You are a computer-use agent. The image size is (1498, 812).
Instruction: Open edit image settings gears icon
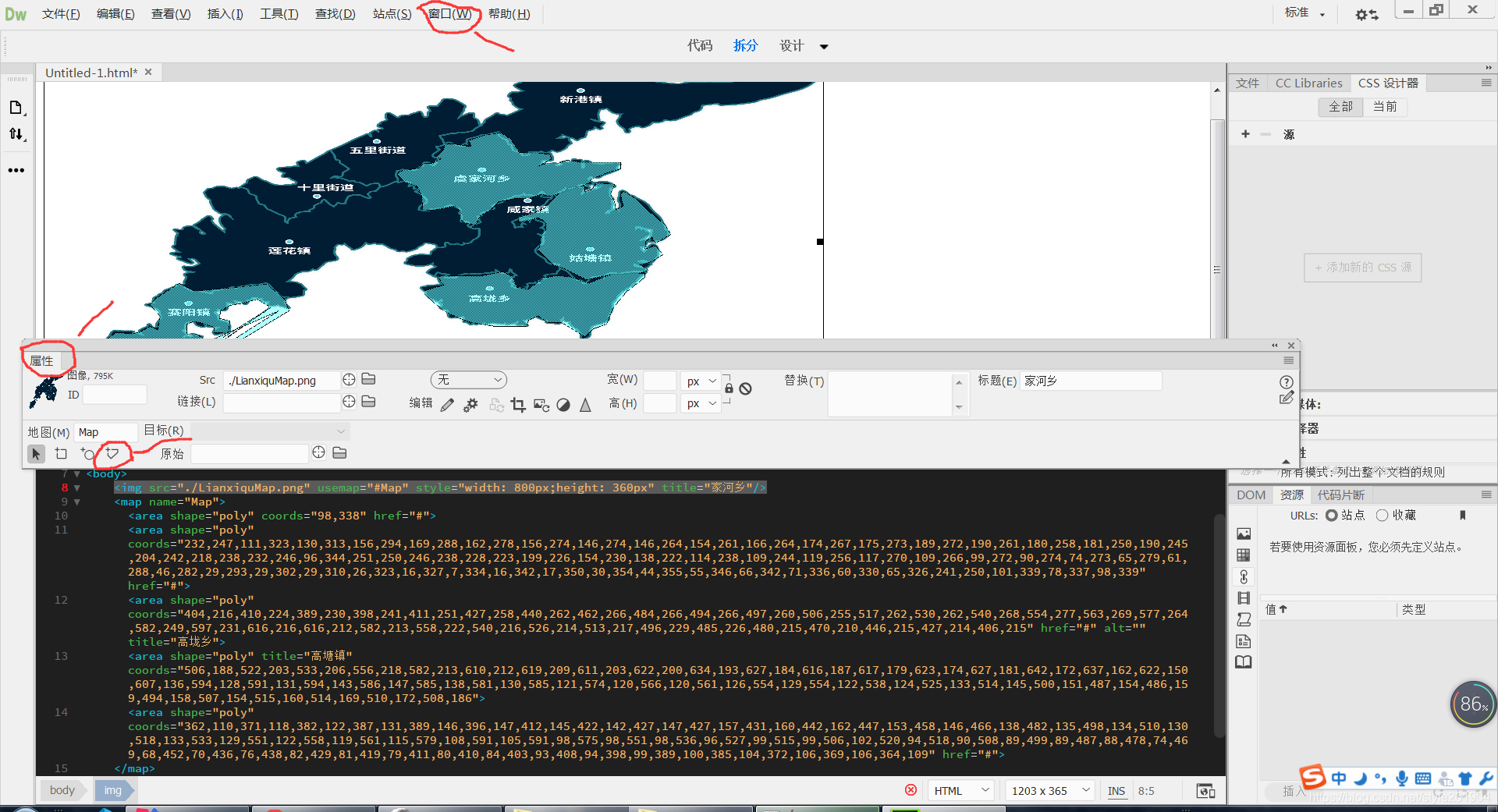point(470,405)
